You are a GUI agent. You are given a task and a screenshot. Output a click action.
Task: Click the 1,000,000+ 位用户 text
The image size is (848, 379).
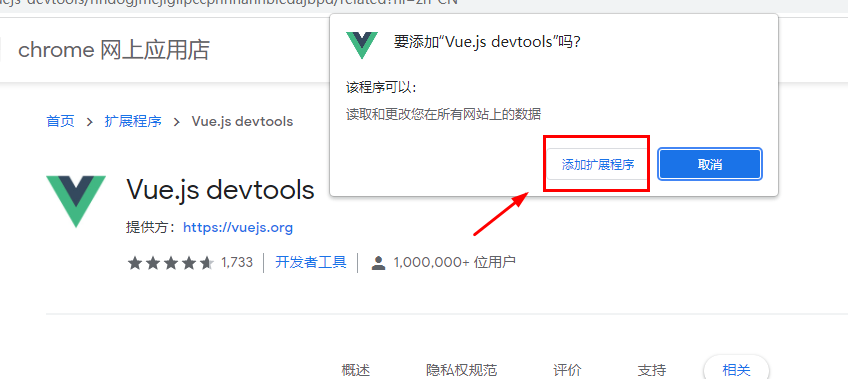(x=454, y=262)
